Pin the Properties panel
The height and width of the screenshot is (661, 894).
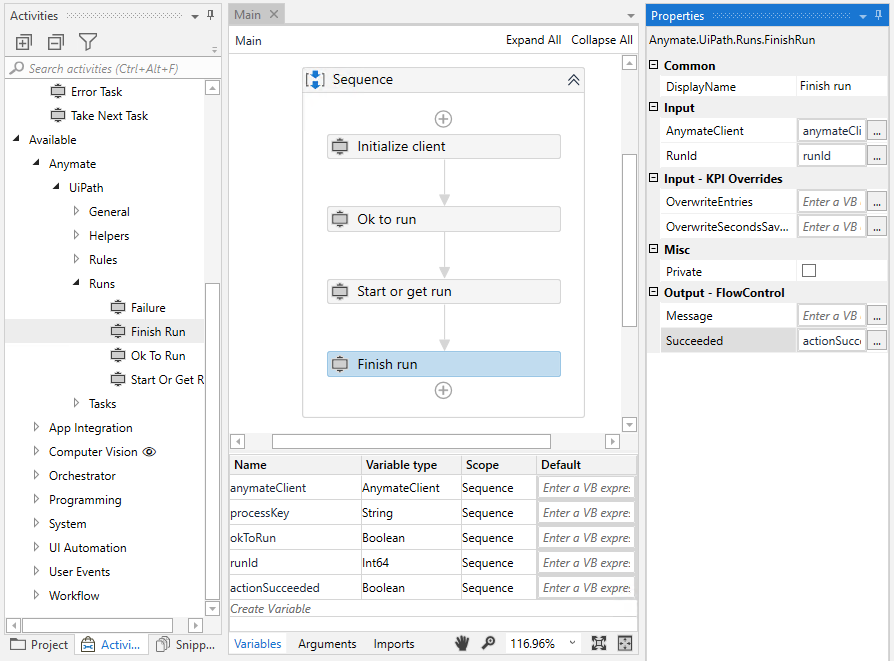(x=878, y=15)
